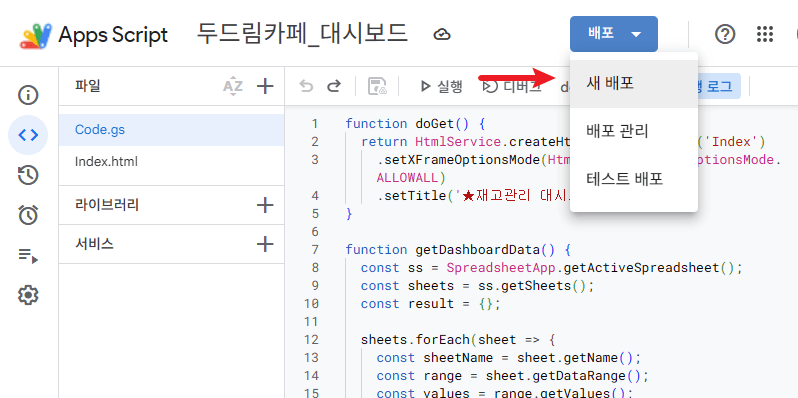This screenshot has width=798, height=398.
Task: Choose 테스트 배포 from the menu
Action: click(x=634, y=179)
